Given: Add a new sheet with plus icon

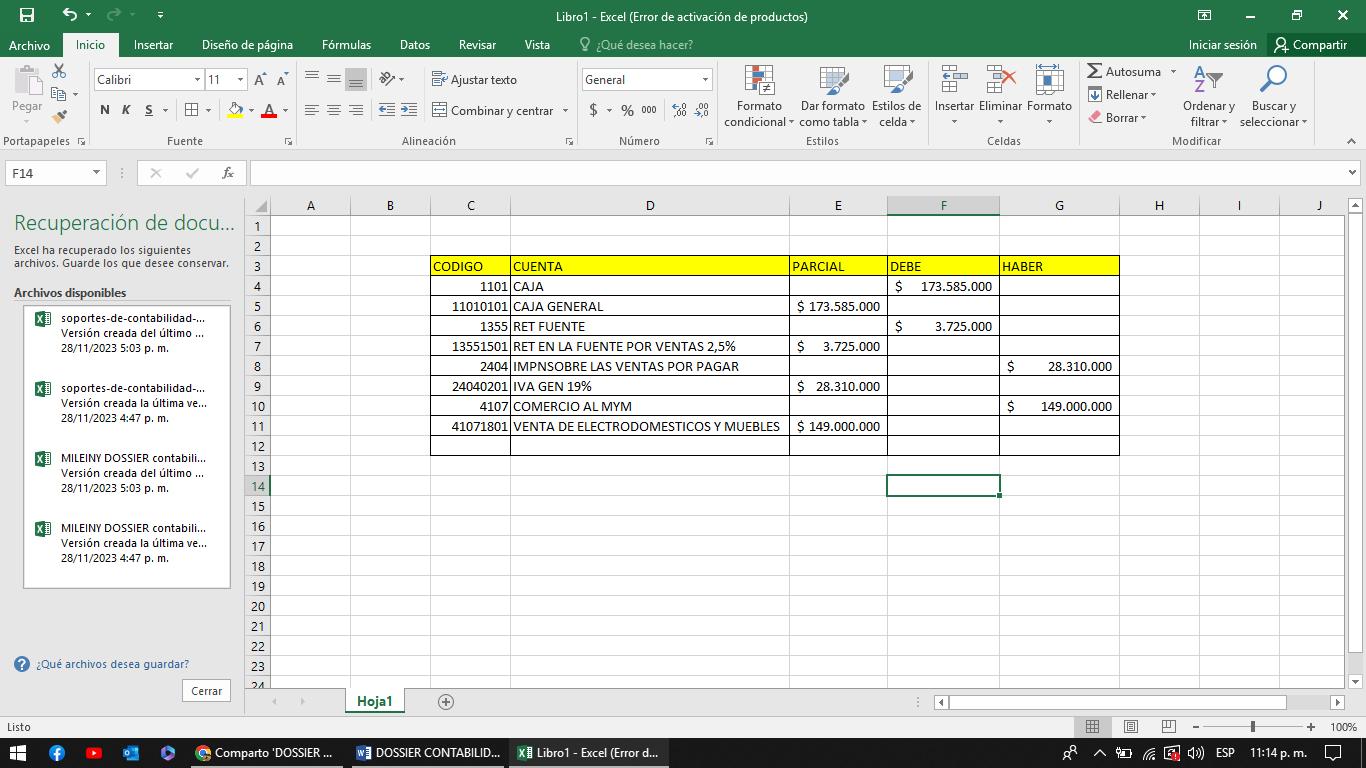Looking at the screenshot, I should 446,701.
